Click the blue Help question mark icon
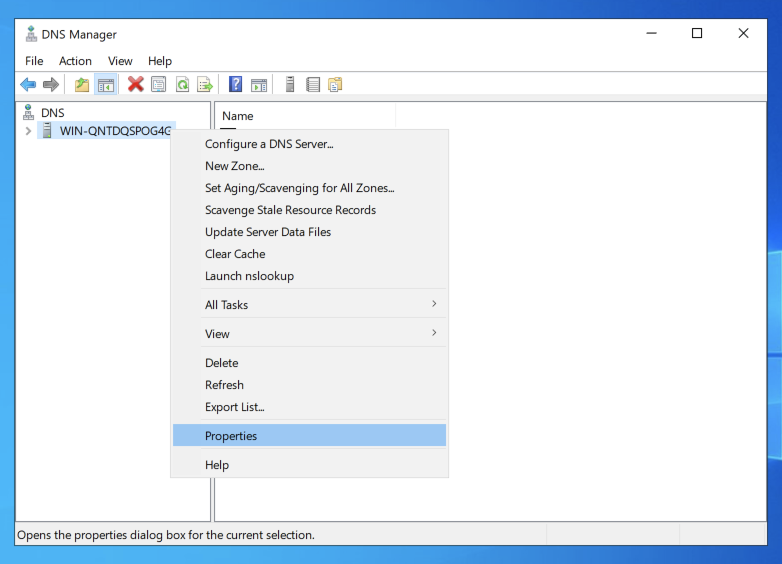 (236, 85)
